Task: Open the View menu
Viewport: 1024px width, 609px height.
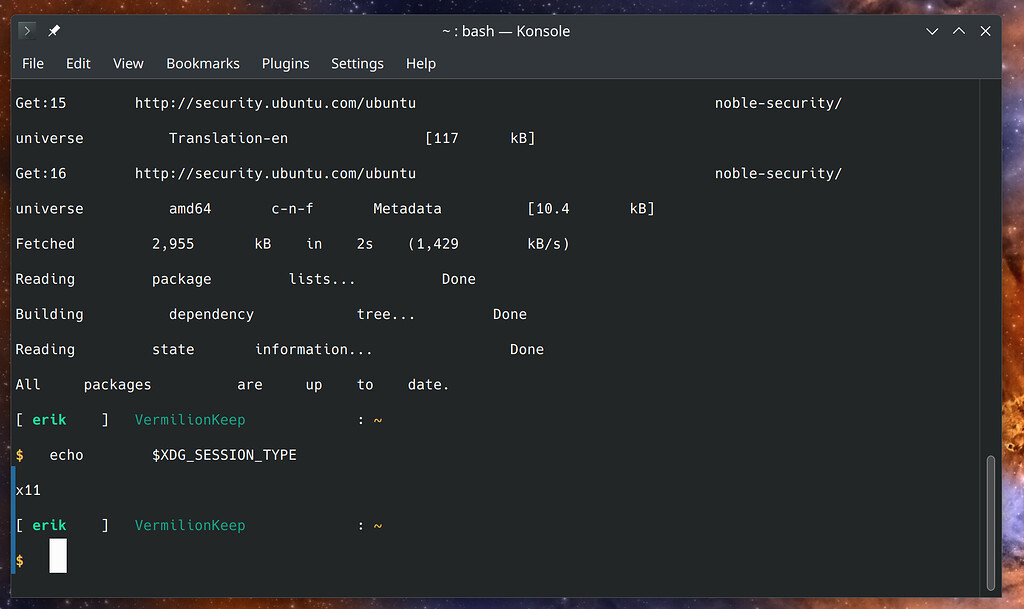Action: [128, 63]
